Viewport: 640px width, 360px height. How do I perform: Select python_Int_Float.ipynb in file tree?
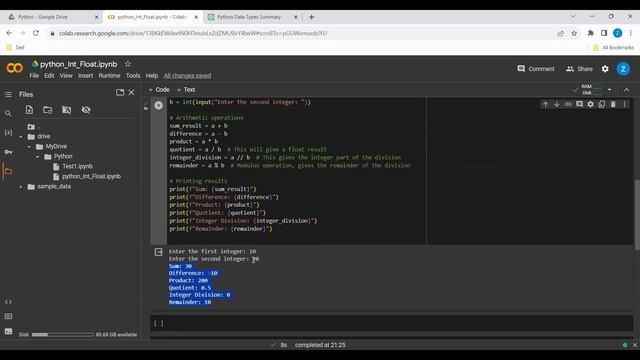(91, 177)
